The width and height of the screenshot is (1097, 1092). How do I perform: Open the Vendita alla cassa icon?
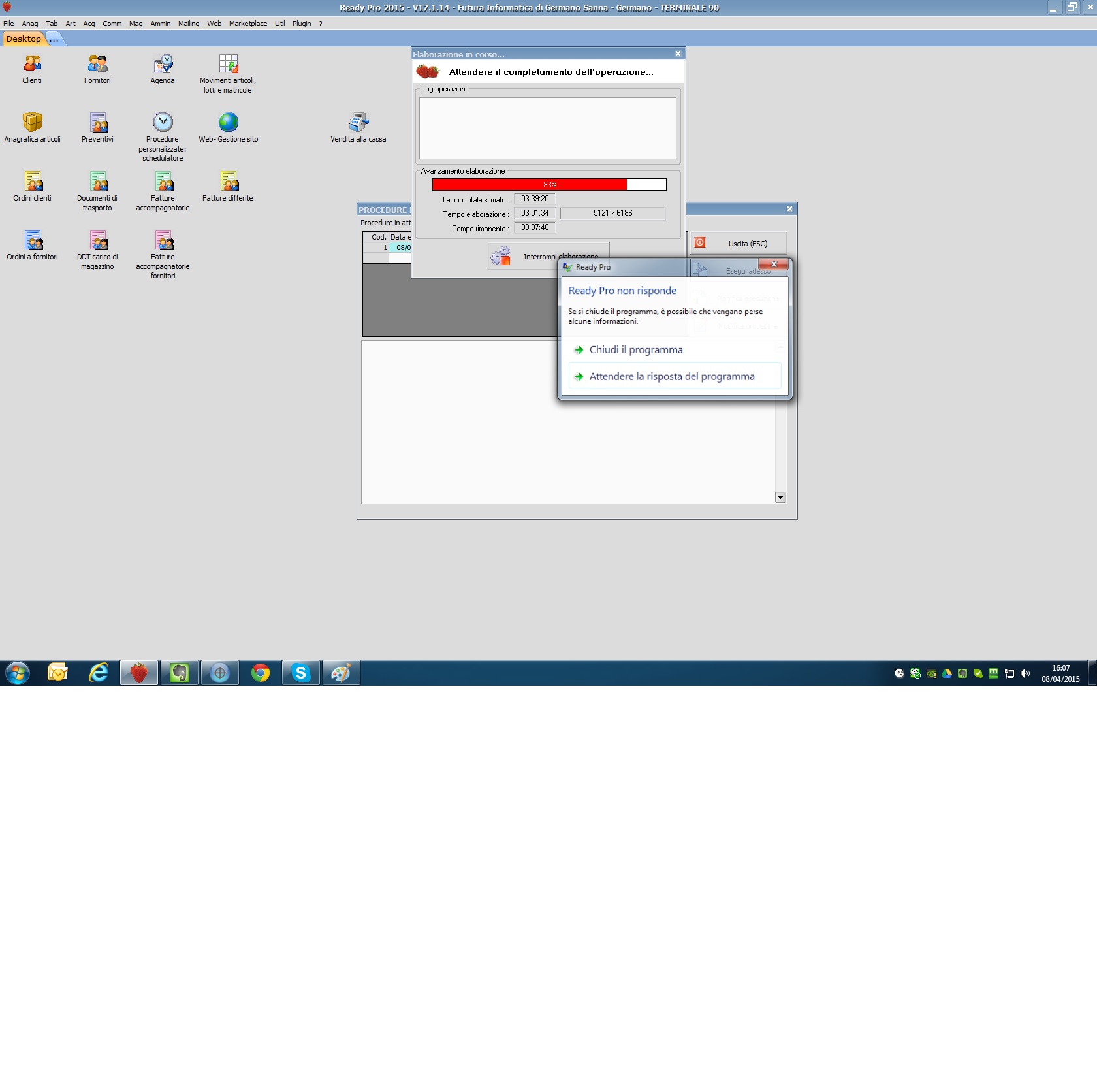pos(358,128)
